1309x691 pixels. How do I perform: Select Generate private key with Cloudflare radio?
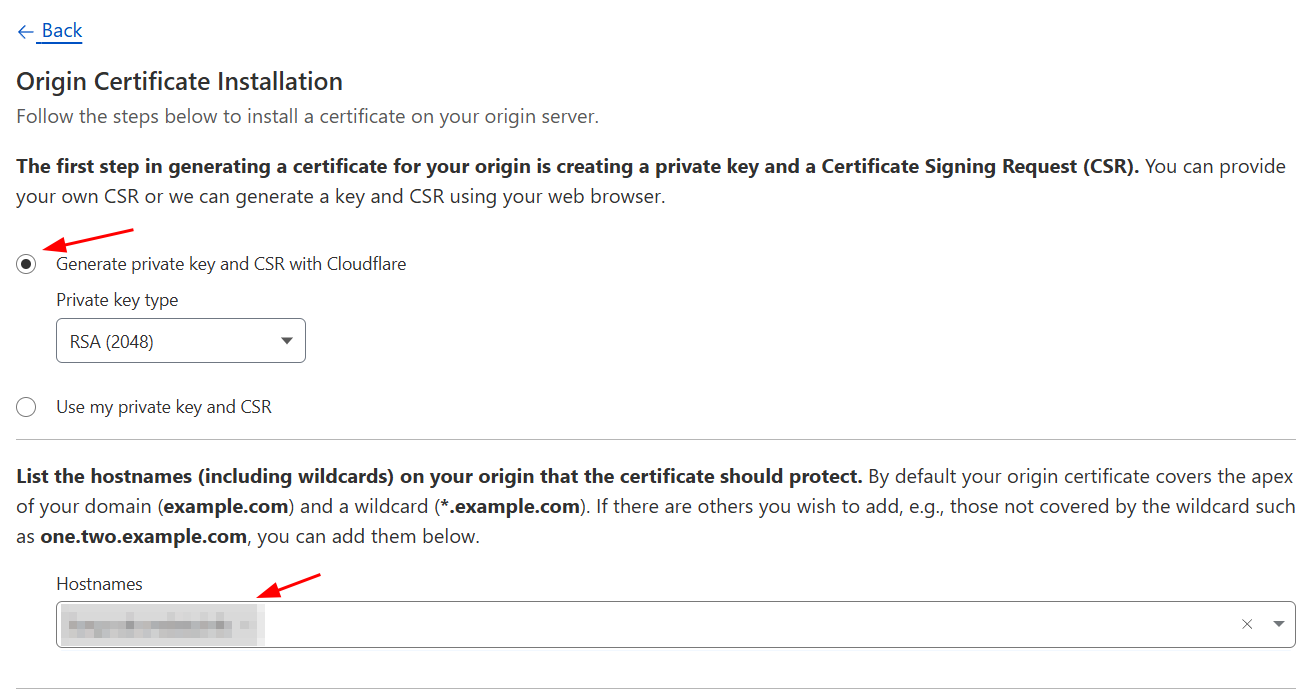click(x=26, y=264)
